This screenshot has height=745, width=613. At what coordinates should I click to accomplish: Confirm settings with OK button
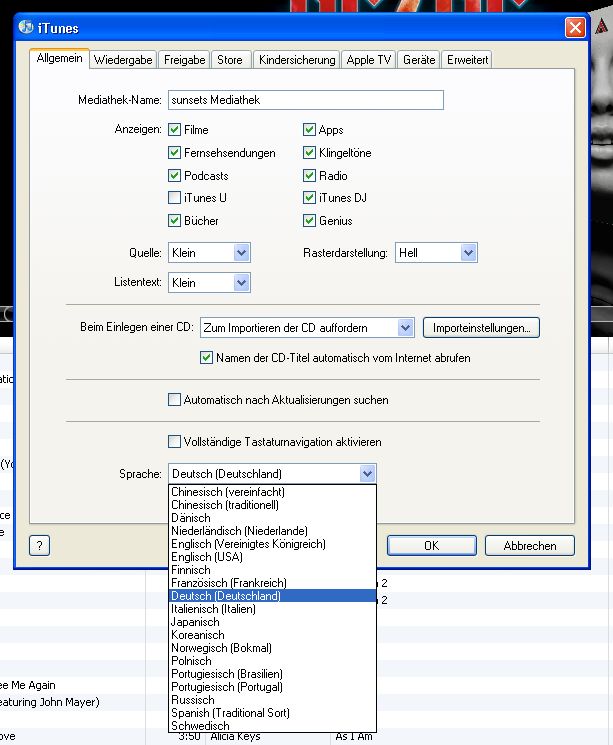(431, 545)
